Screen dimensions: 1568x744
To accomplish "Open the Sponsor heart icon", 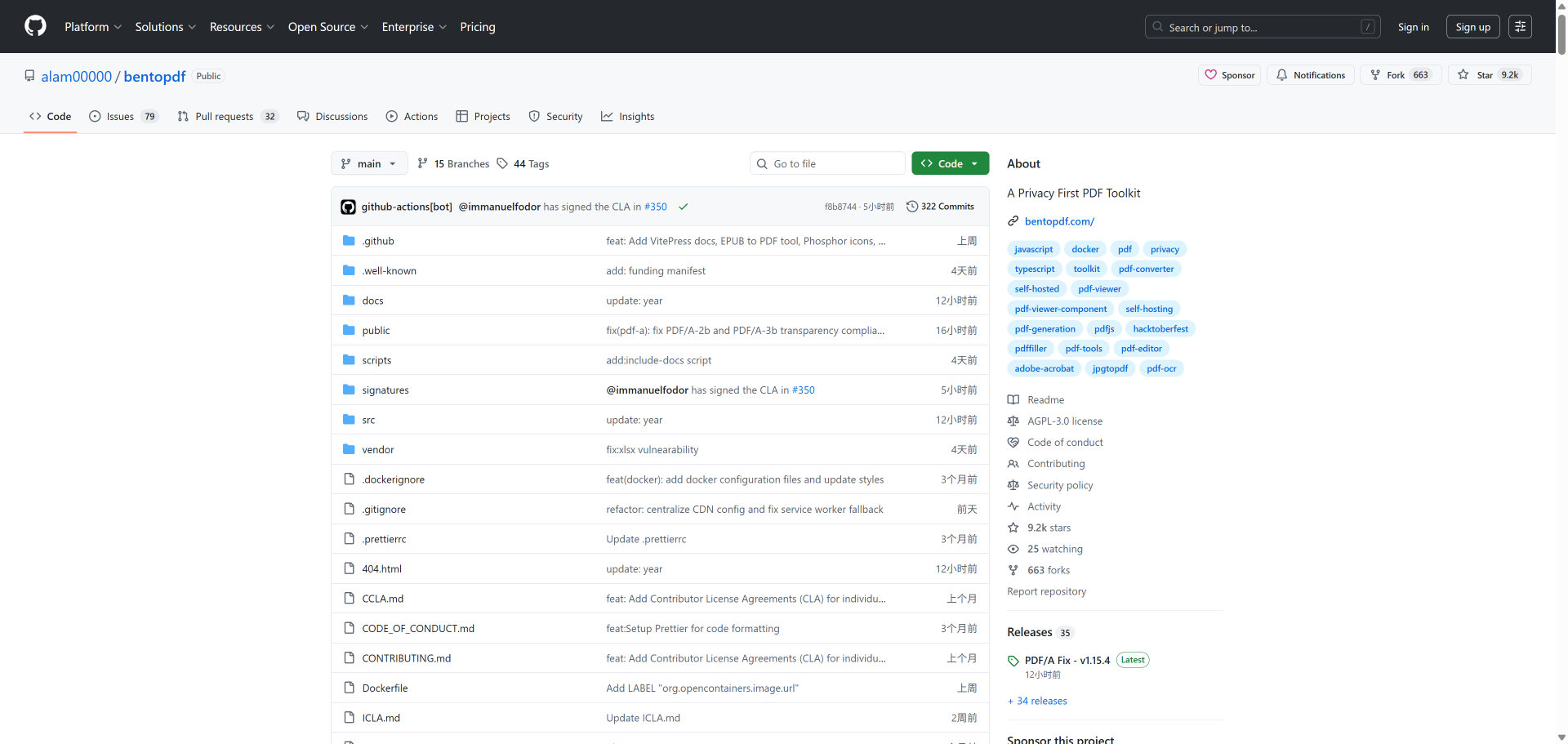I will click(x=1211, y=74).
